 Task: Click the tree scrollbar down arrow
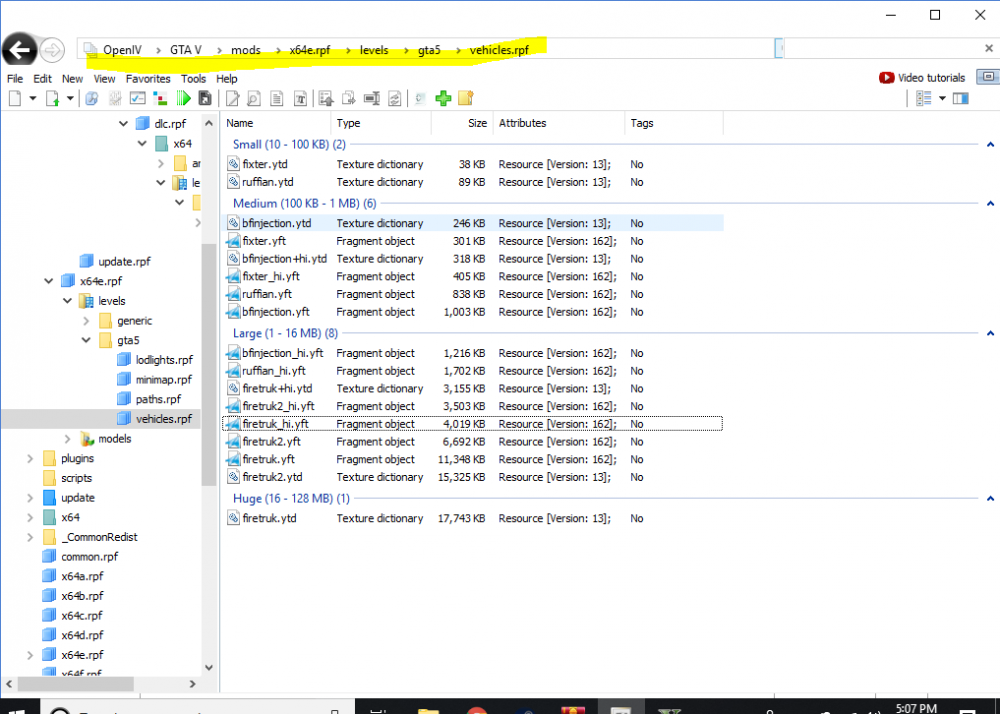tap(209, 667)
